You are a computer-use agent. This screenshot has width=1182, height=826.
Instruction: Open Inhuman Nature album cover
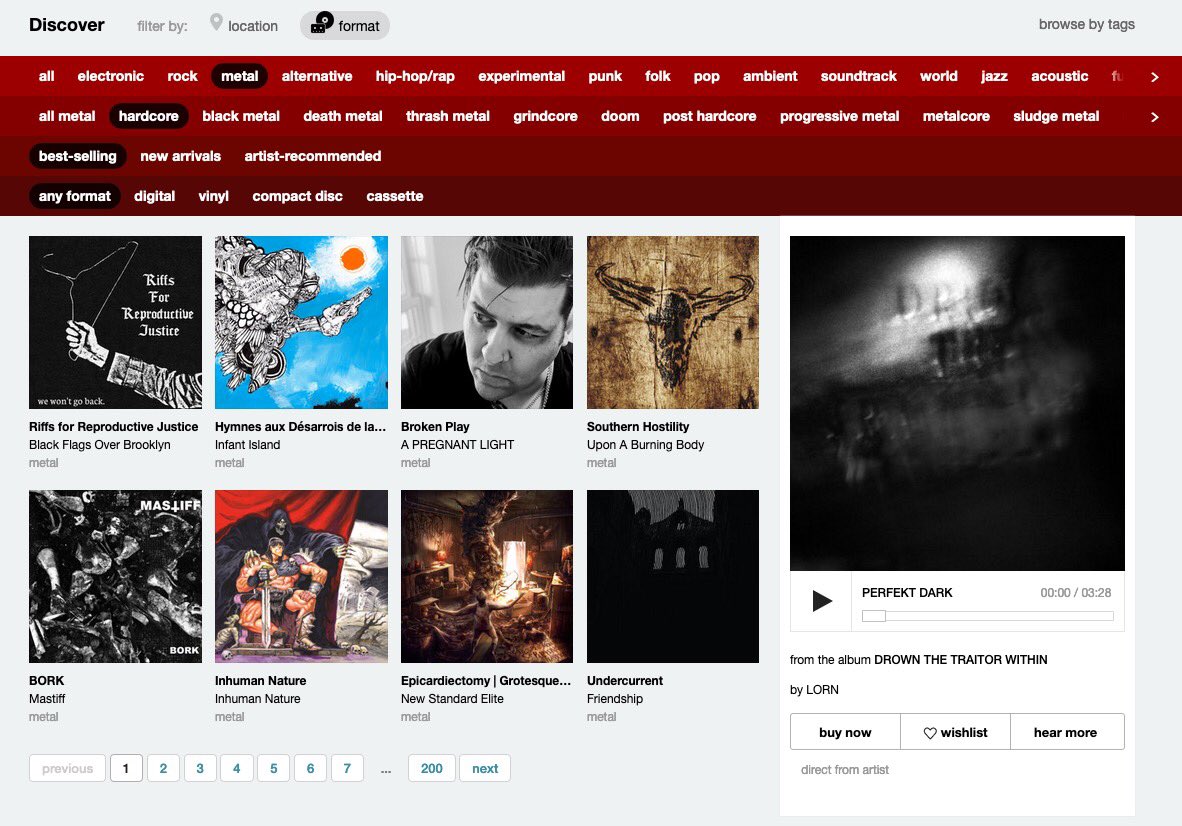pos(302,577)
